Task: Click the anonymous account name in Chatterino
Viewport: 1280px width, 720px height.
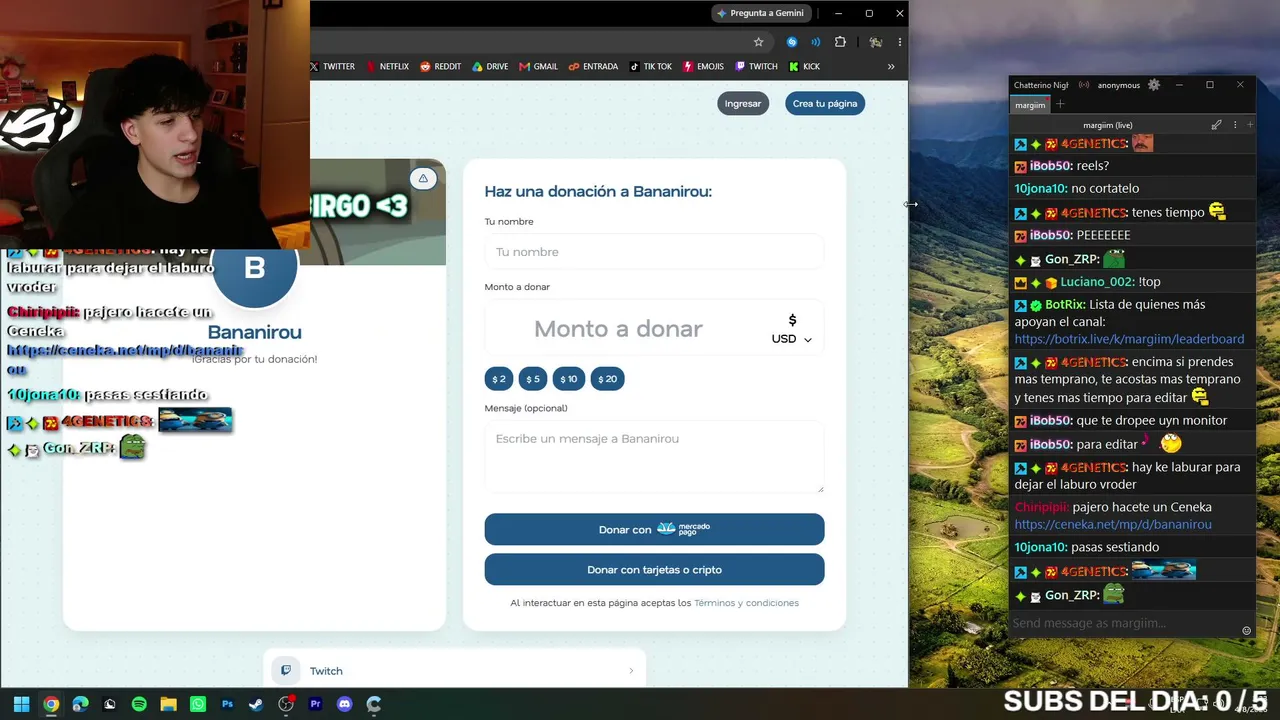Action: 1118,85
